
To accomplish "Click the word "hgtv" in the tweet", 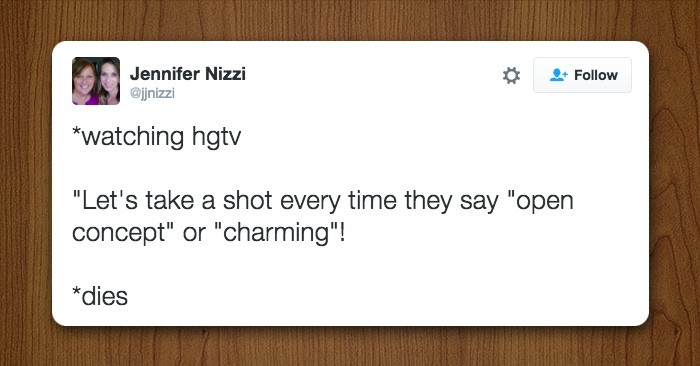I will [x=217, y=137].
